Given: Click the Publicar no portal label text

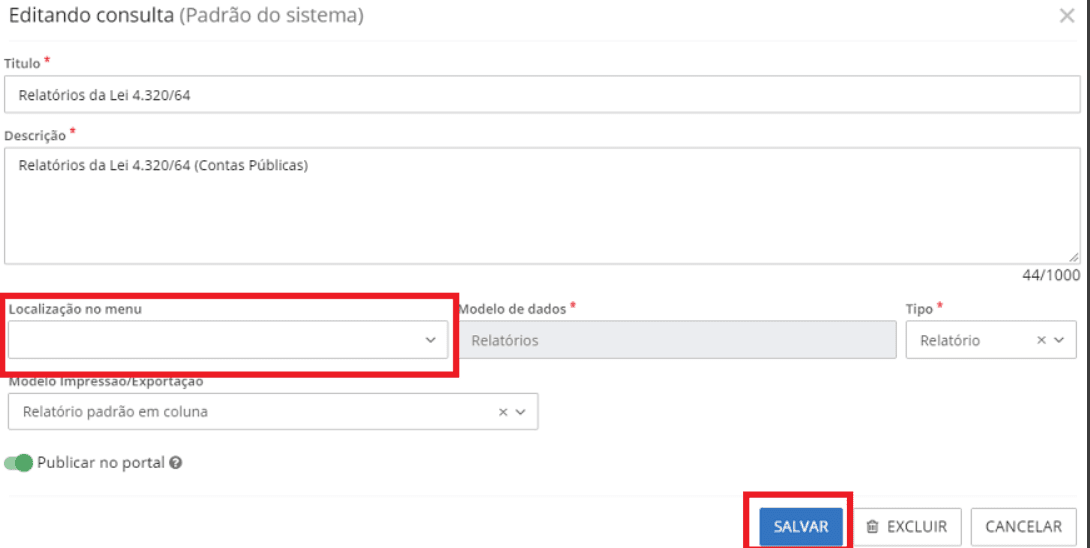Looking at the screenshot, I should click(100, 463).
